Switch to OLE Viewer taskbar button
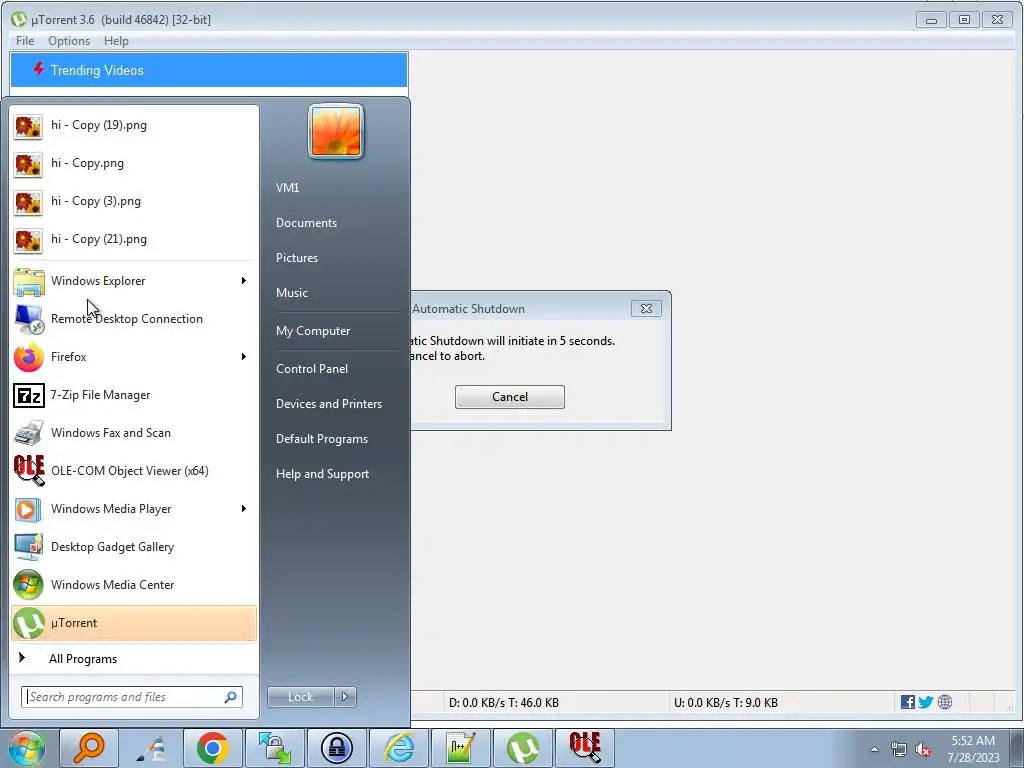The image size is (1024, 768). 584,748
